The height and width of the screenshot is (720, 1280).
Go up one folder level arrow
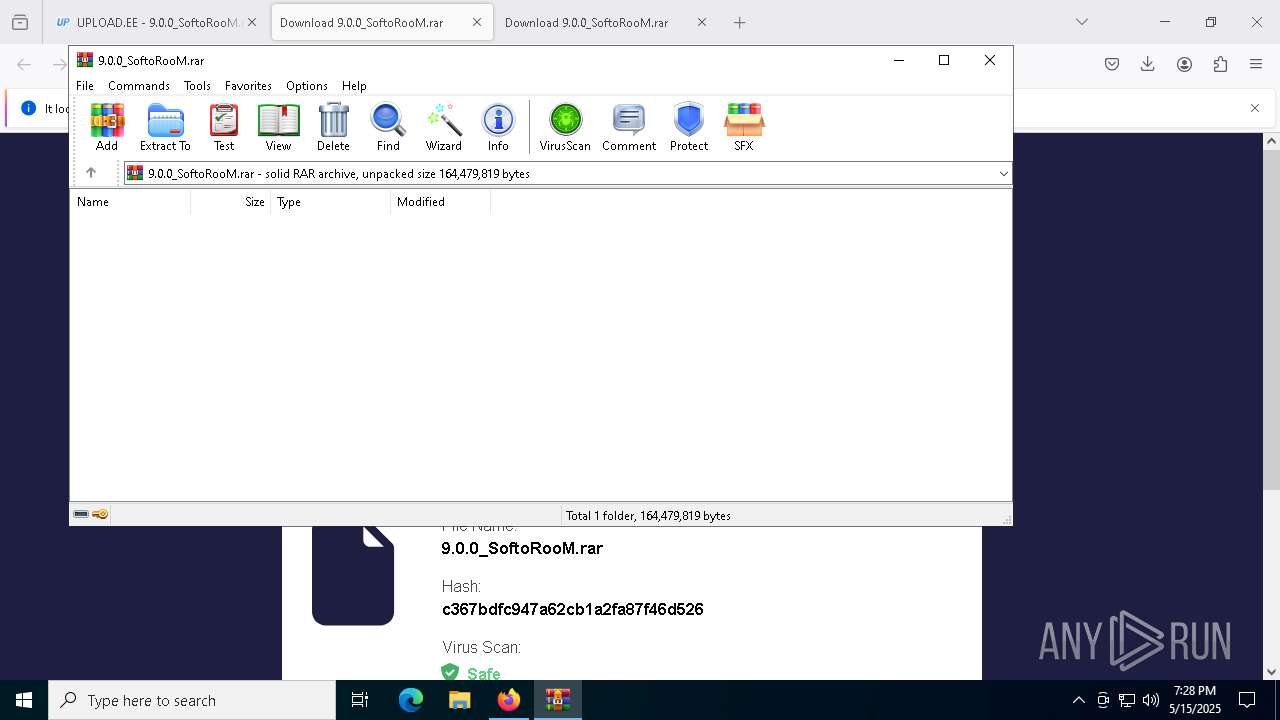coord(90,173)
